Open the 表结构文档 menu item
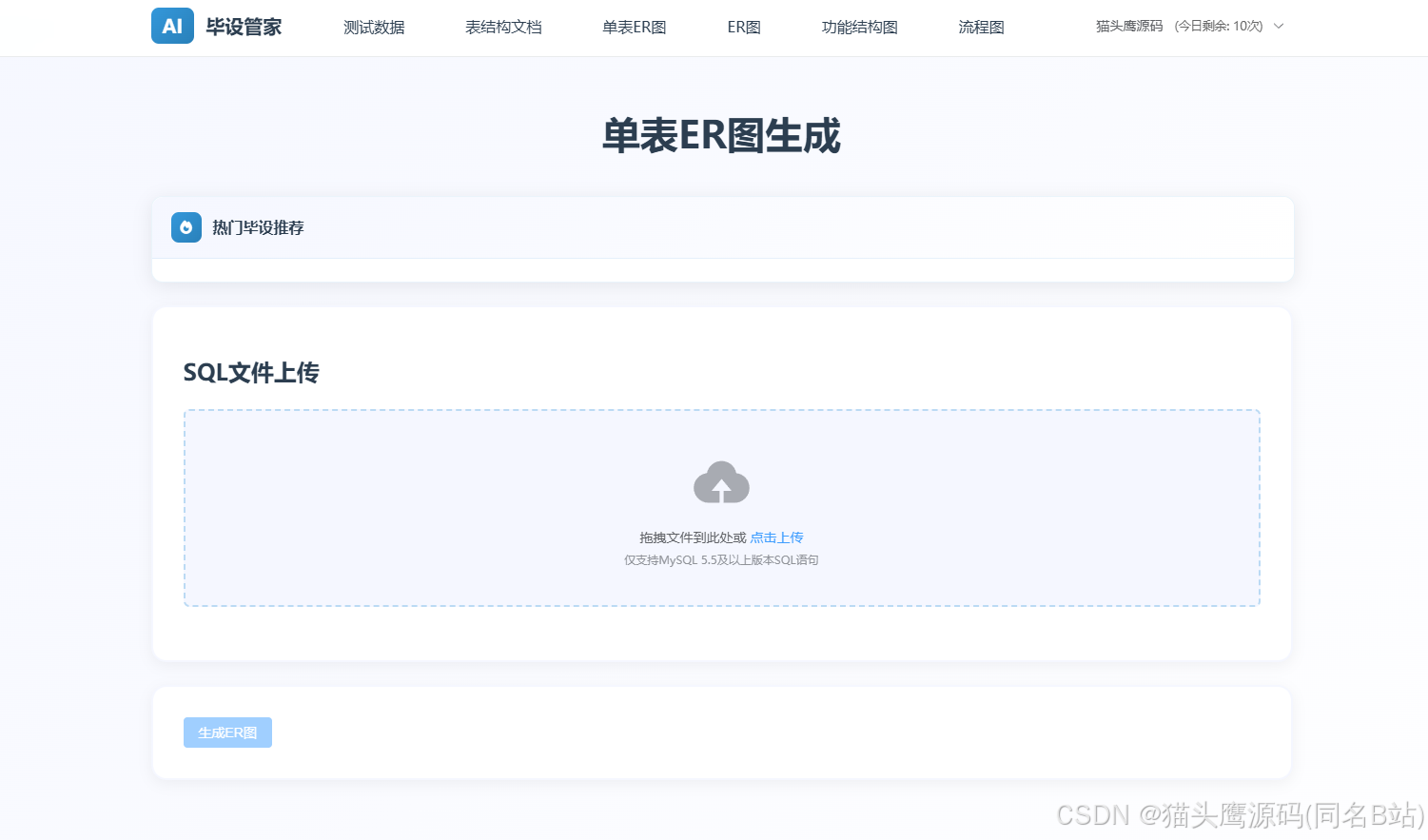Image resolution: width=1428 pixels, height=840 pixels. tap(503, 28)
